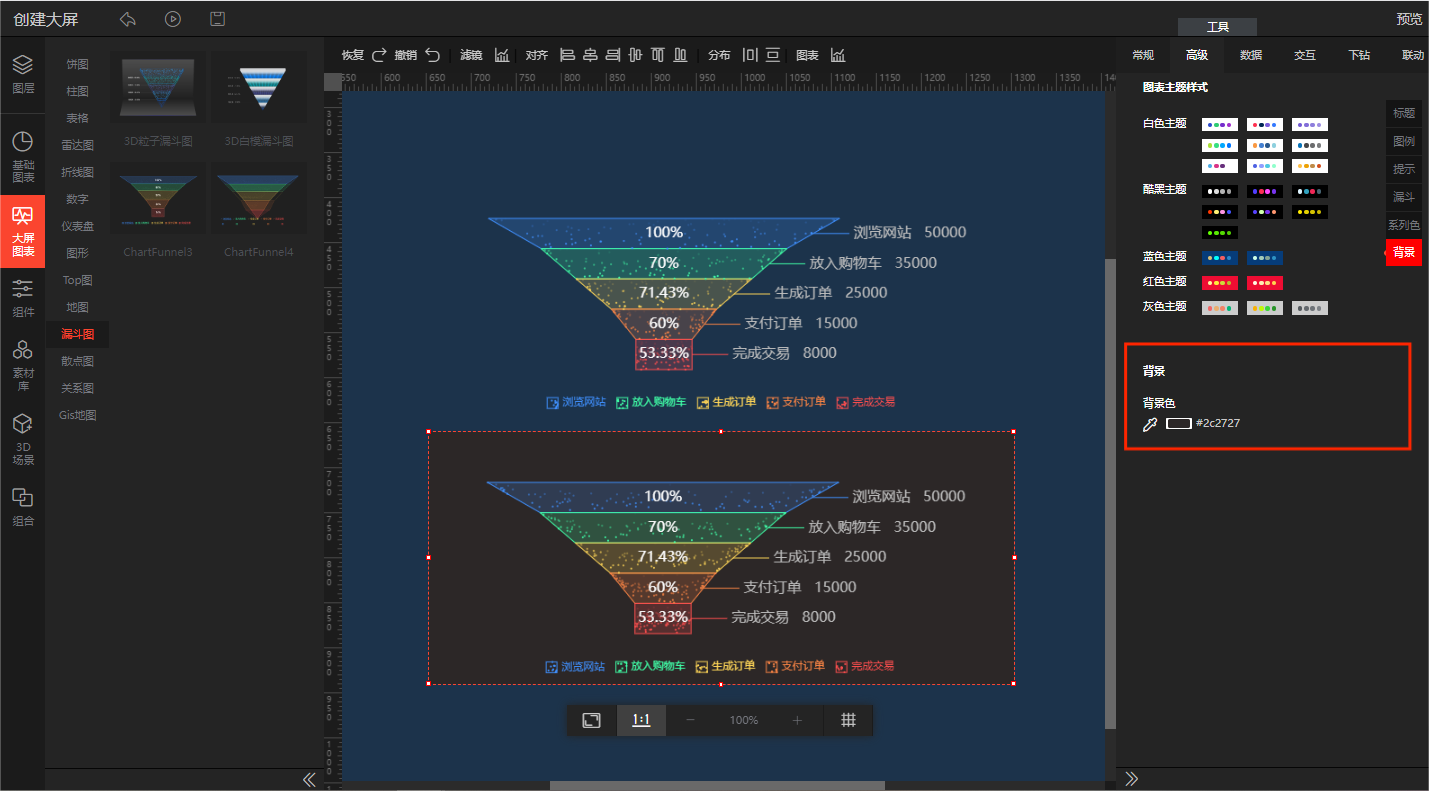The height and width of the screenshot is (791, 1429).
Task: Click the play preview icon in top bar
Action: pyautogui.click(x=173, y=19)
